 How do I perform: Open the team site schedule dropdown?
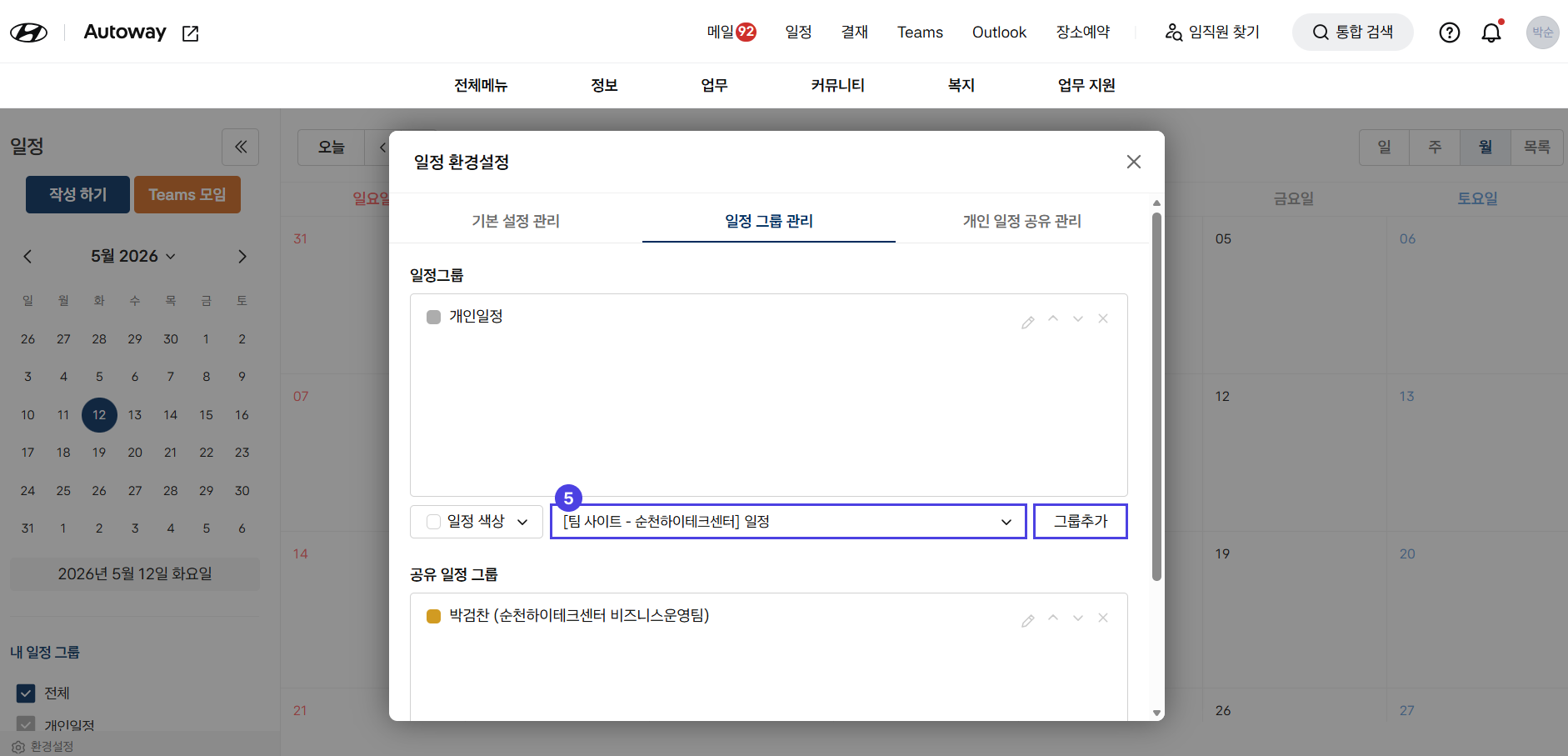coord(788,522)
